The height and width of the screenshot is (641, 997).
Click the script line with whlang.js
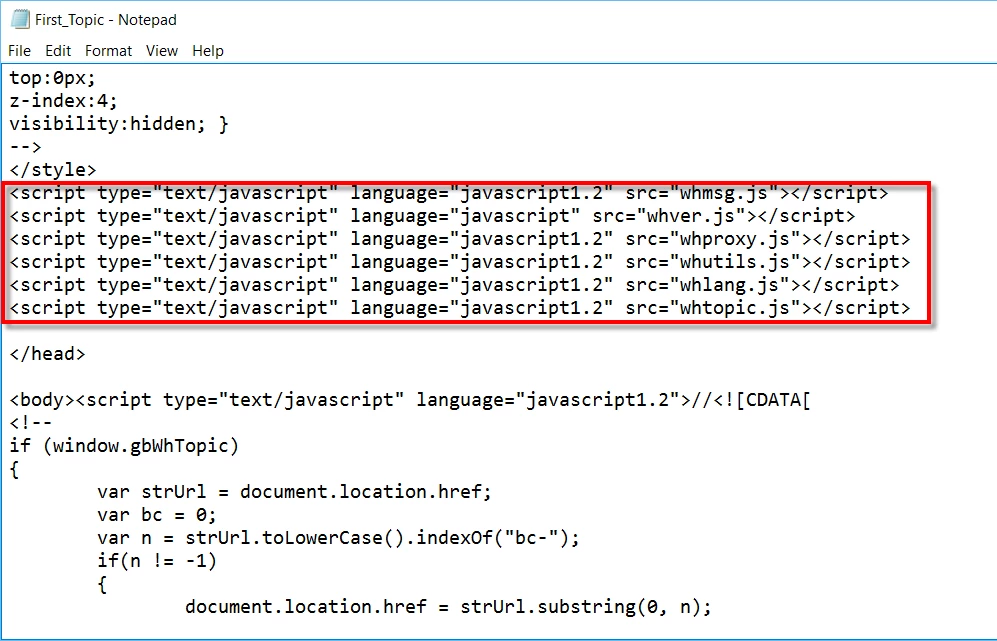click(x=454, y=285)
